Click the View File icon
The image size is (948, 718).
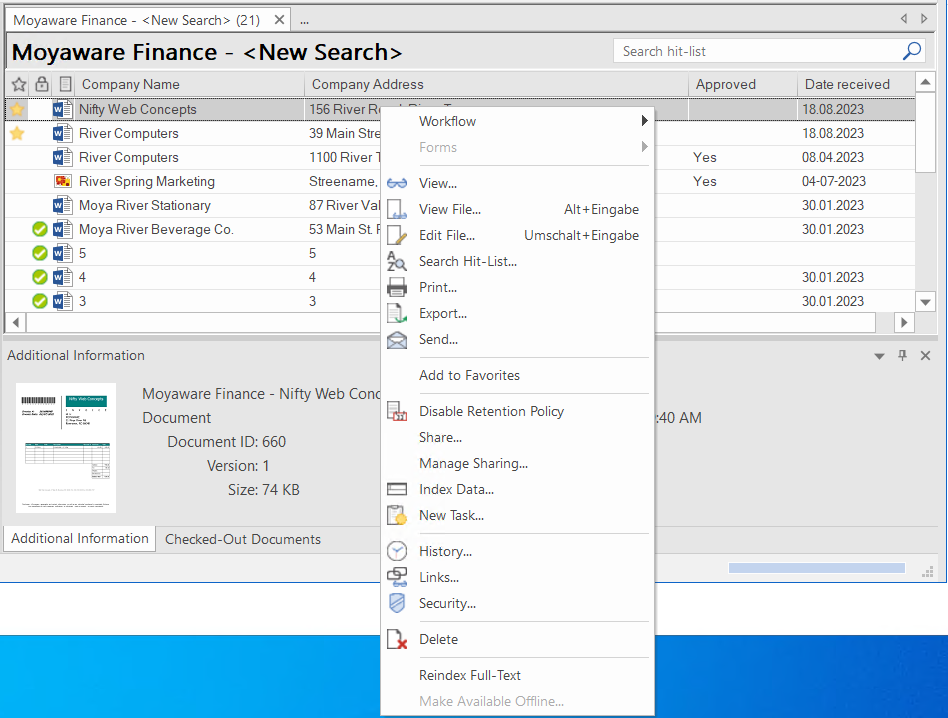click(397, 209)
